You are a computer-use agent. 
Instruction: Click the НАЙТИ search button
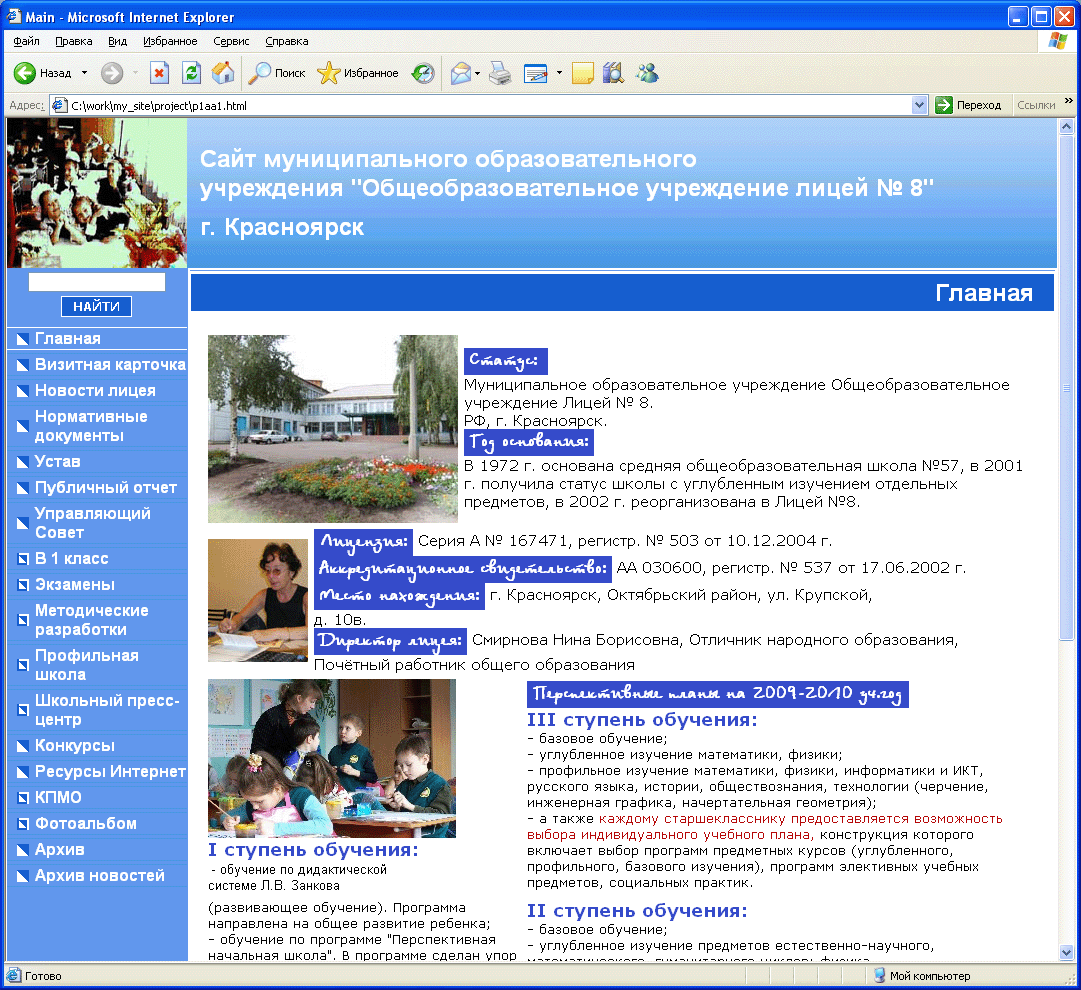[97, 306]
